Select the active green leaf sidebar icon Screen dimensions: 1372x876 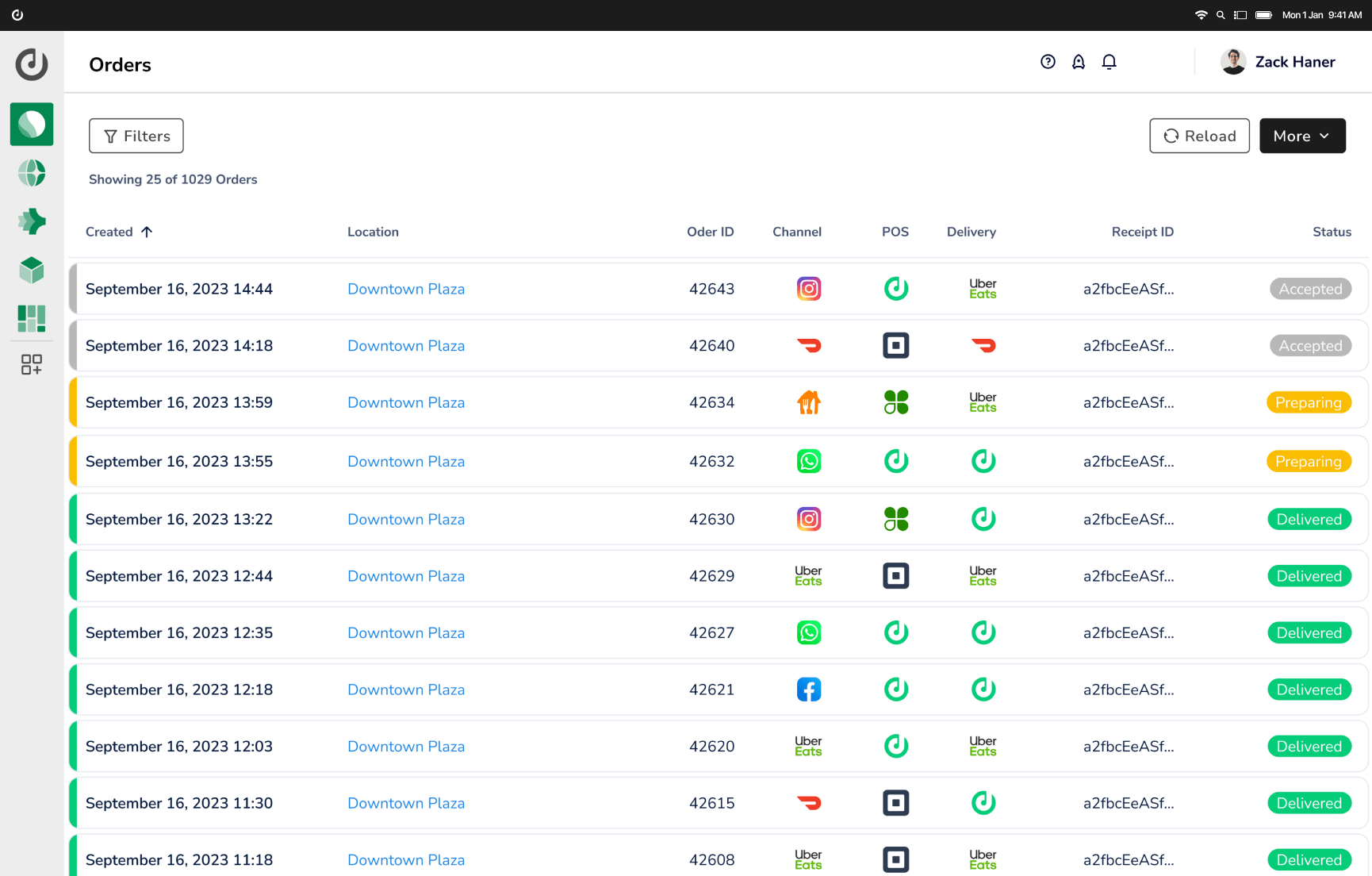click(32, 125)
